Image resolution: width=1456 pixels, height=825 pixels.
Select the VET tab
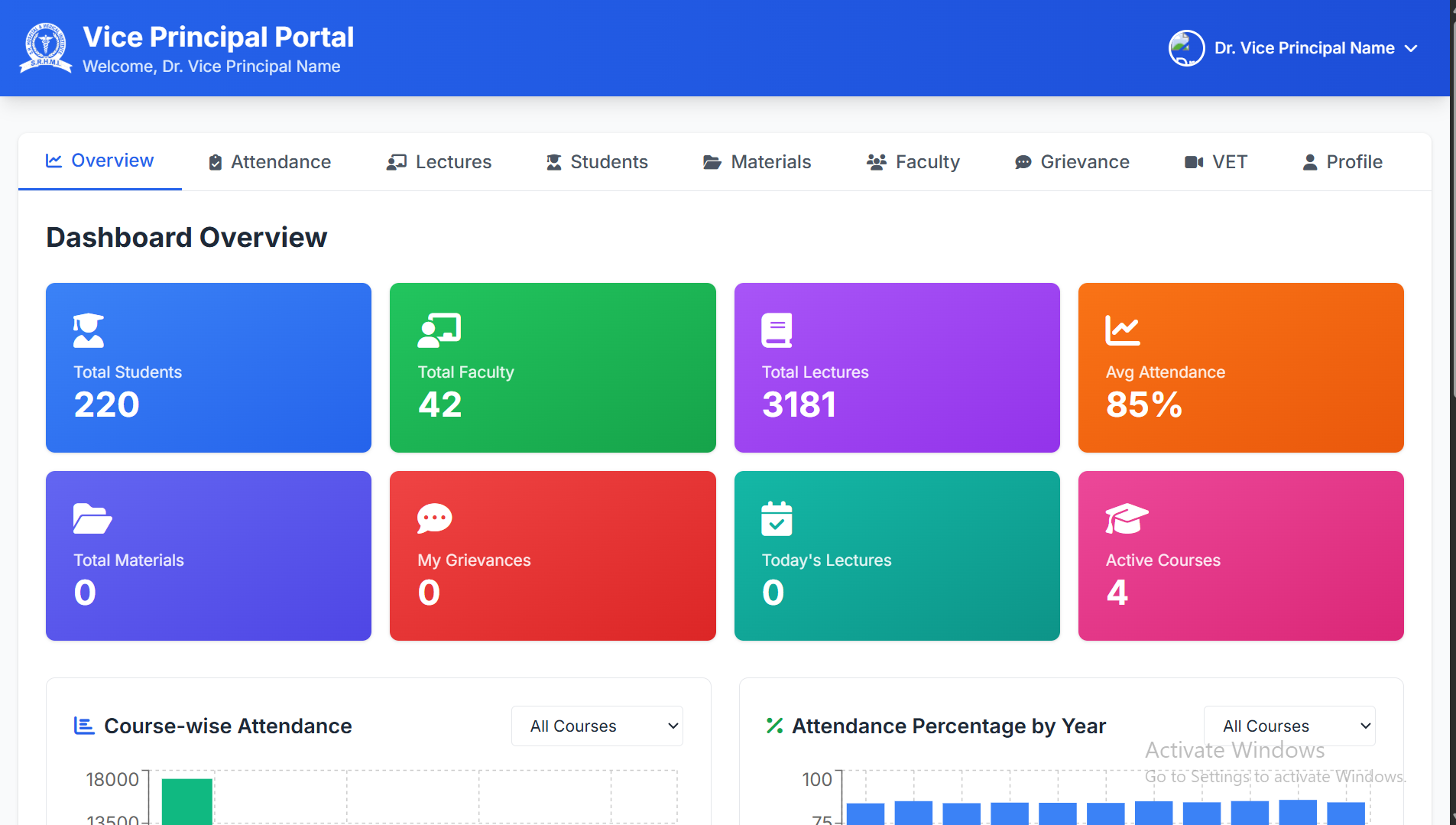[1215, 162]
